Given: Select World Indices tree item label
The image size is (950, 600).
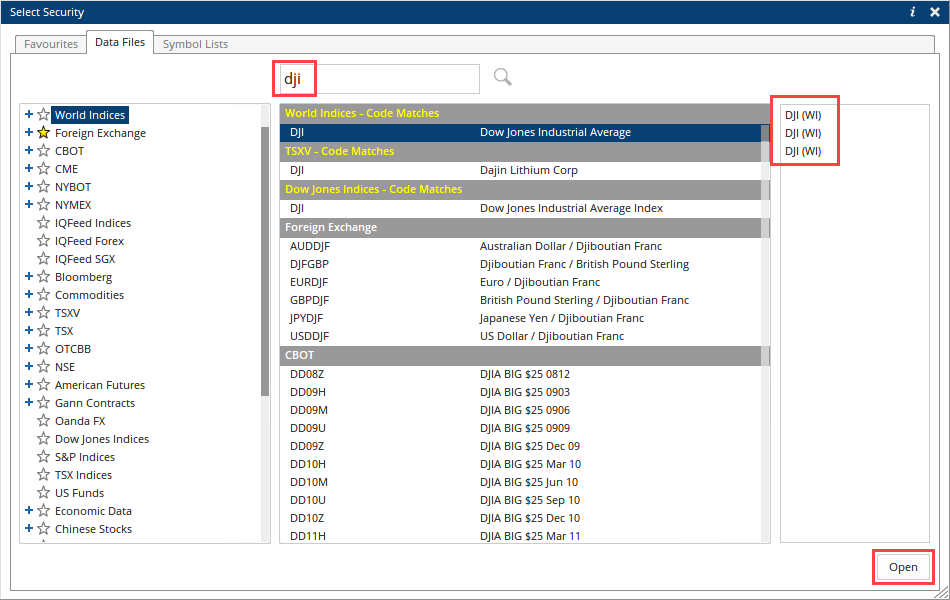Looking at the screenshot, I should (x=90, y=115).
